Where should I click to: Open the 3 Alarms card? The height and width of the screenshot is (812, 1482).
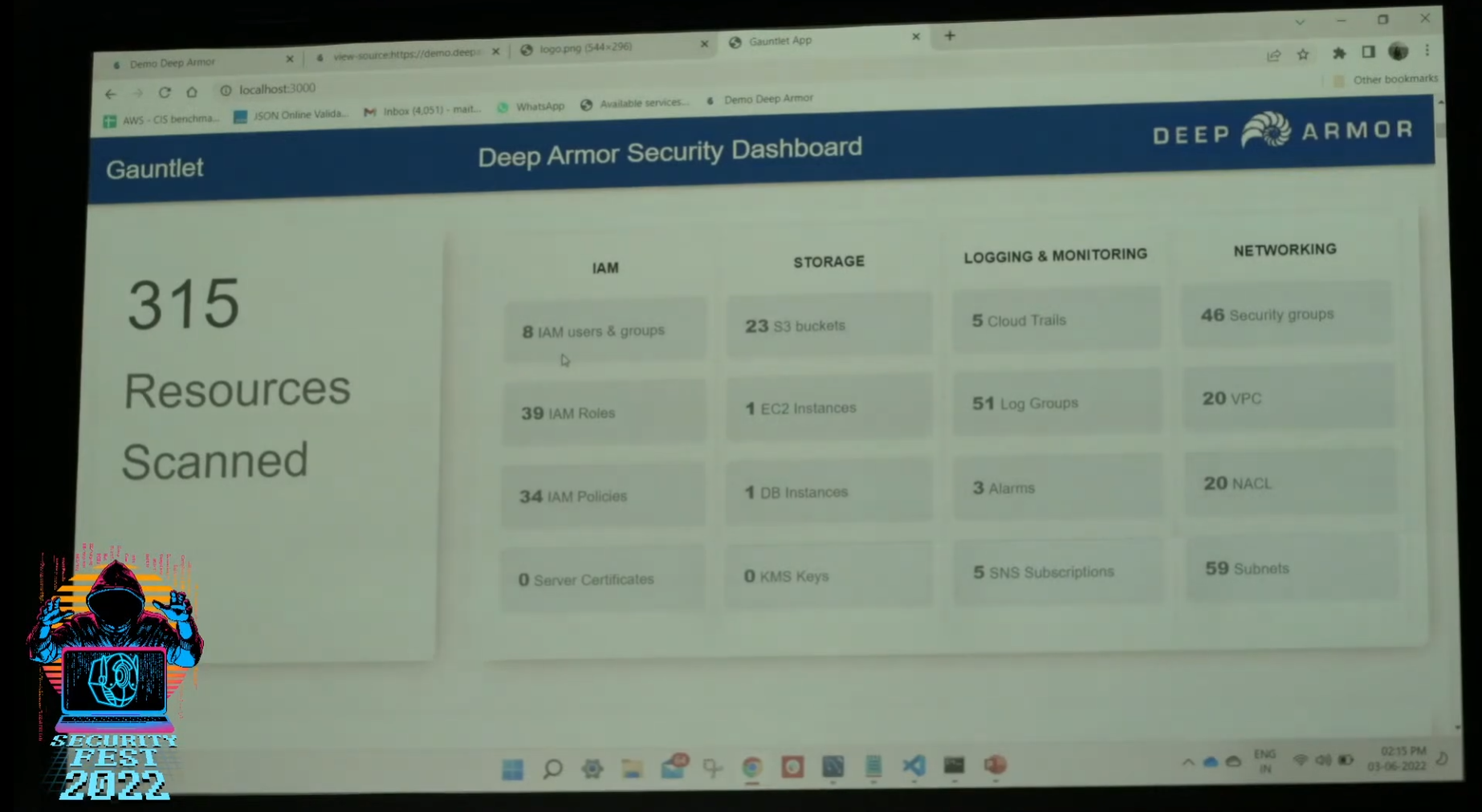1058,487
